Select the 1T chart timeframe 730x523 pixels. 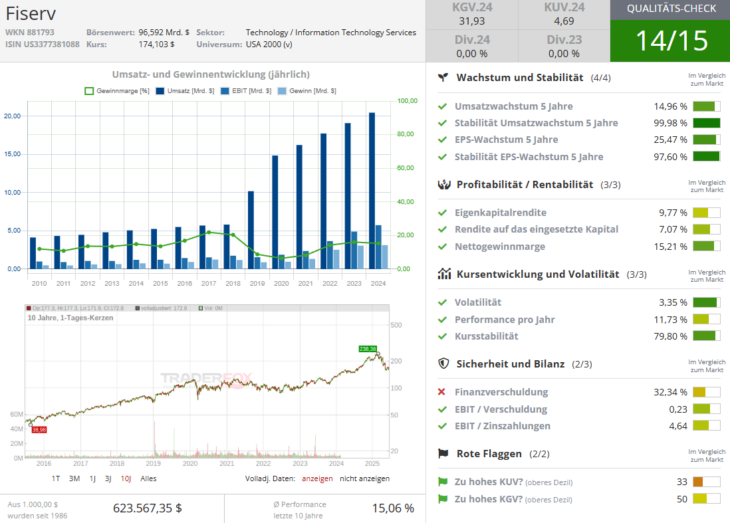click(56, 478)
